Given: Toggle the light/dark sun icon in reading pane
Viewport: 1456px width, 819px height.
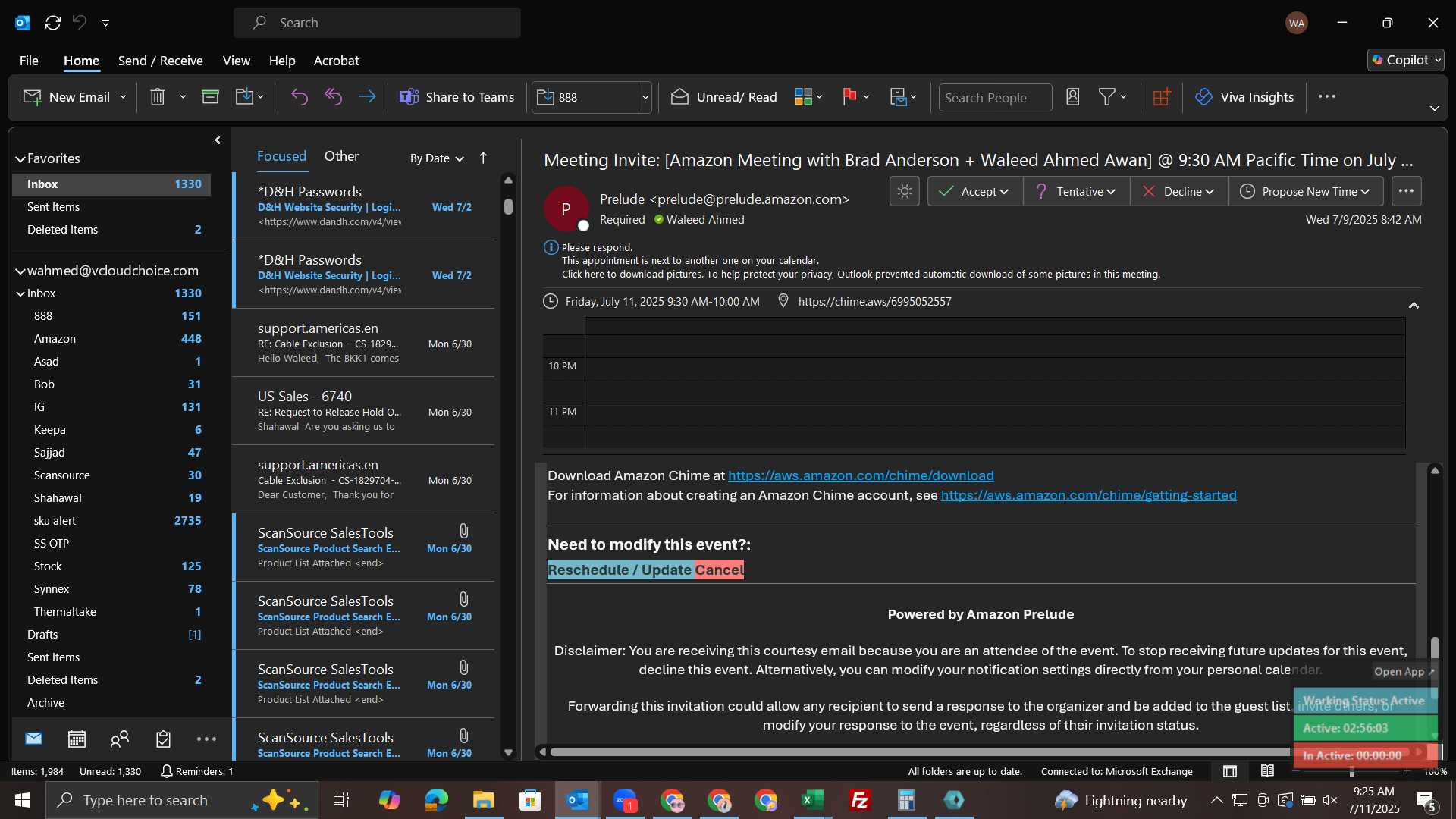Looking at the screenshot, I should (x=905, y=191).
